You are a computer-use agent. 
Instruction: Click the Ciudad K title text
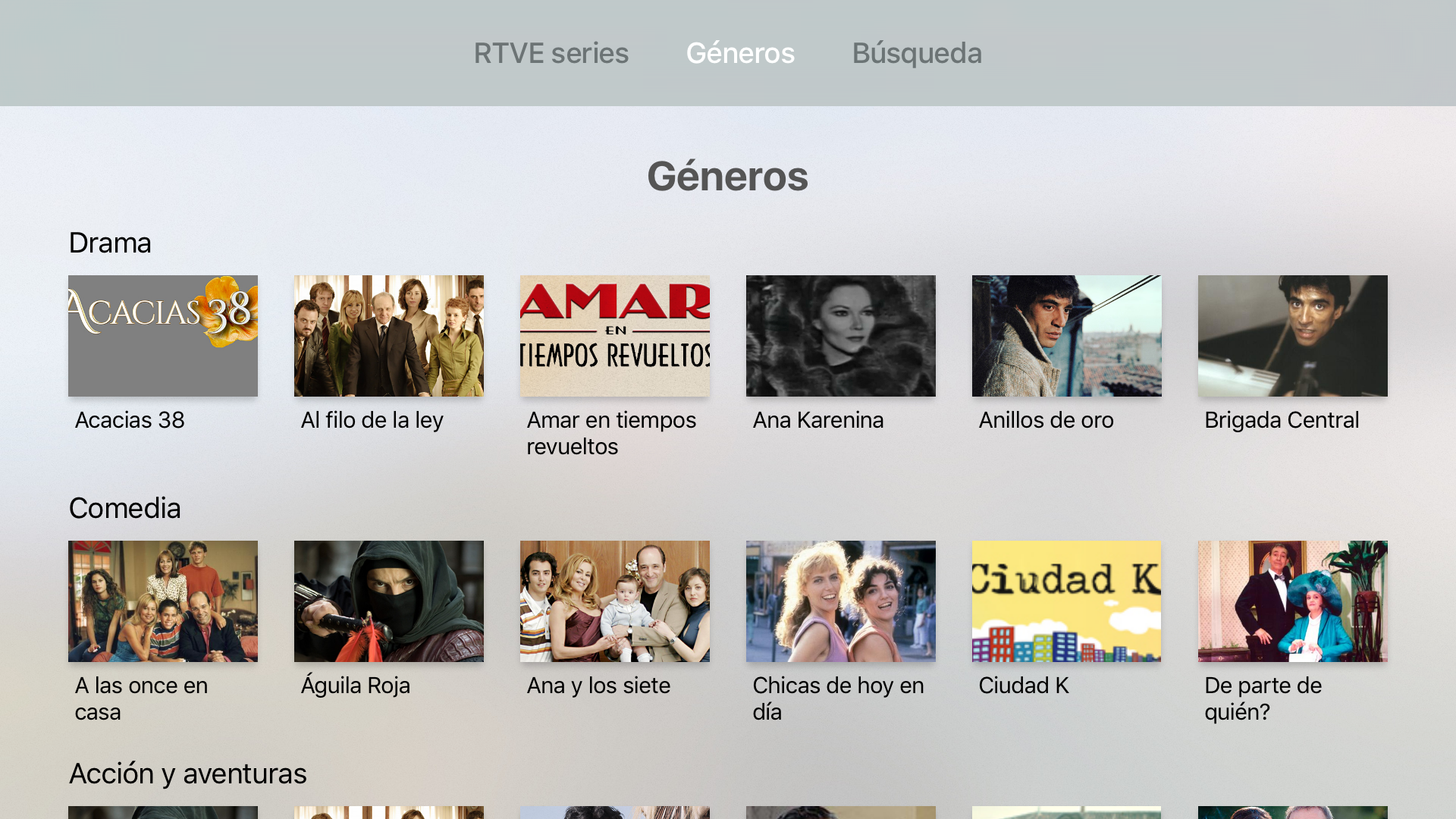[x=1024, y=686]
